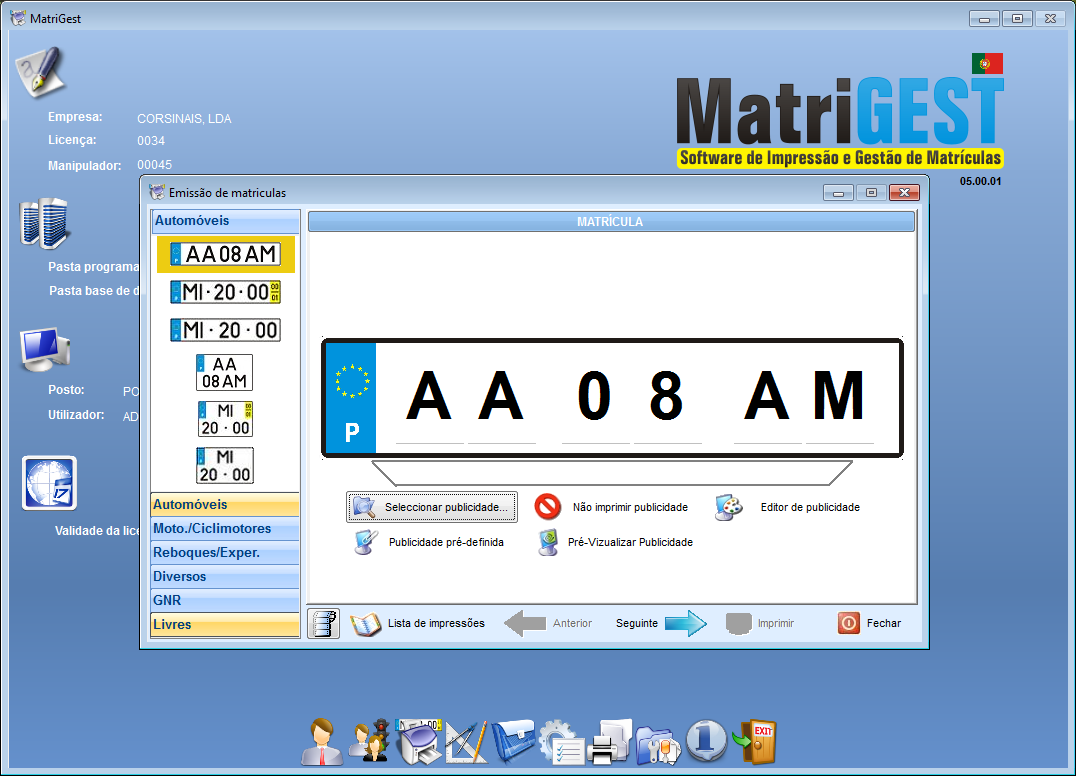Select plain two-line MI 20·00 plate template
The image size is (1076, 776).
(x=224, y=465)
